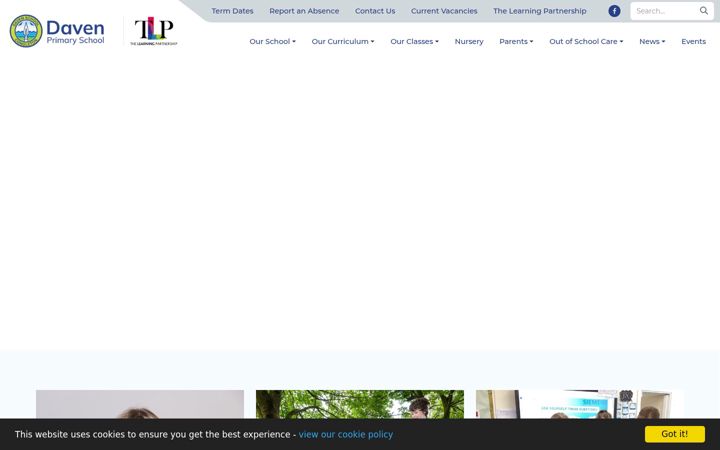Click the Daven Primary School name text
Screen dimensions: 720x450
pos(75,32)
